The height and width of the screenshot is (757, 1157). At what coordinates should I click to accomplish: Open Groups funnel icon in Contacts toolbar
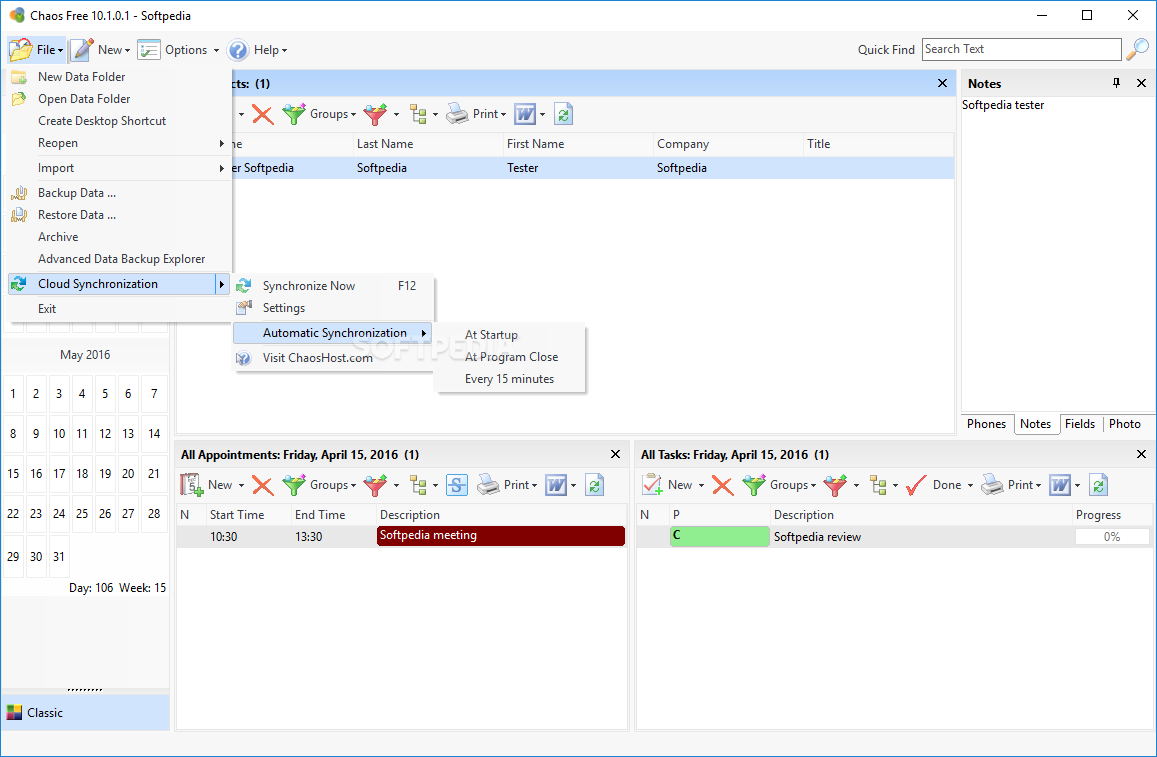(x=294, y=114)
